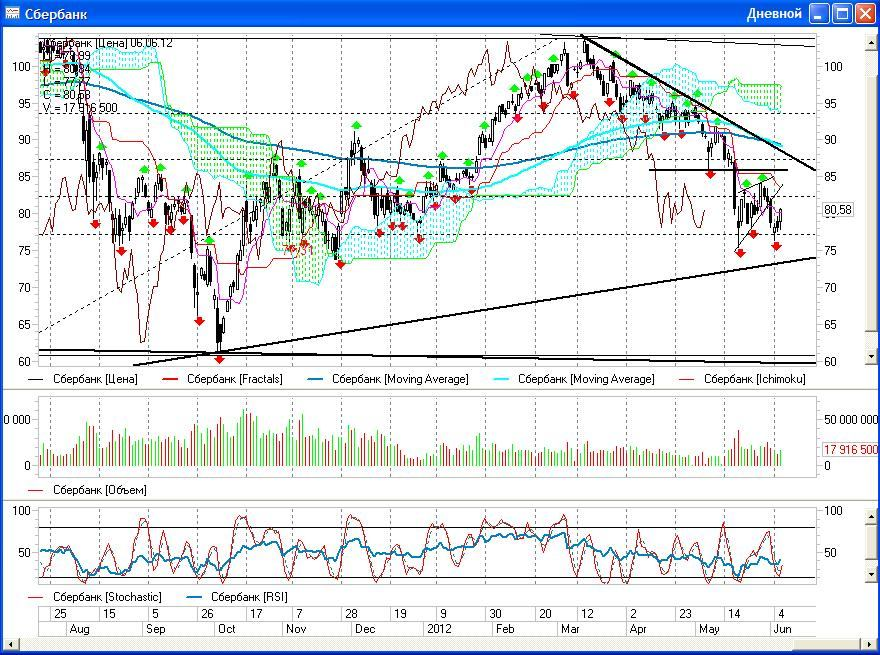Screen dimensions: 880x655
Task: Click the Apr month label on time axis
Action: click(x=638, y=629)
